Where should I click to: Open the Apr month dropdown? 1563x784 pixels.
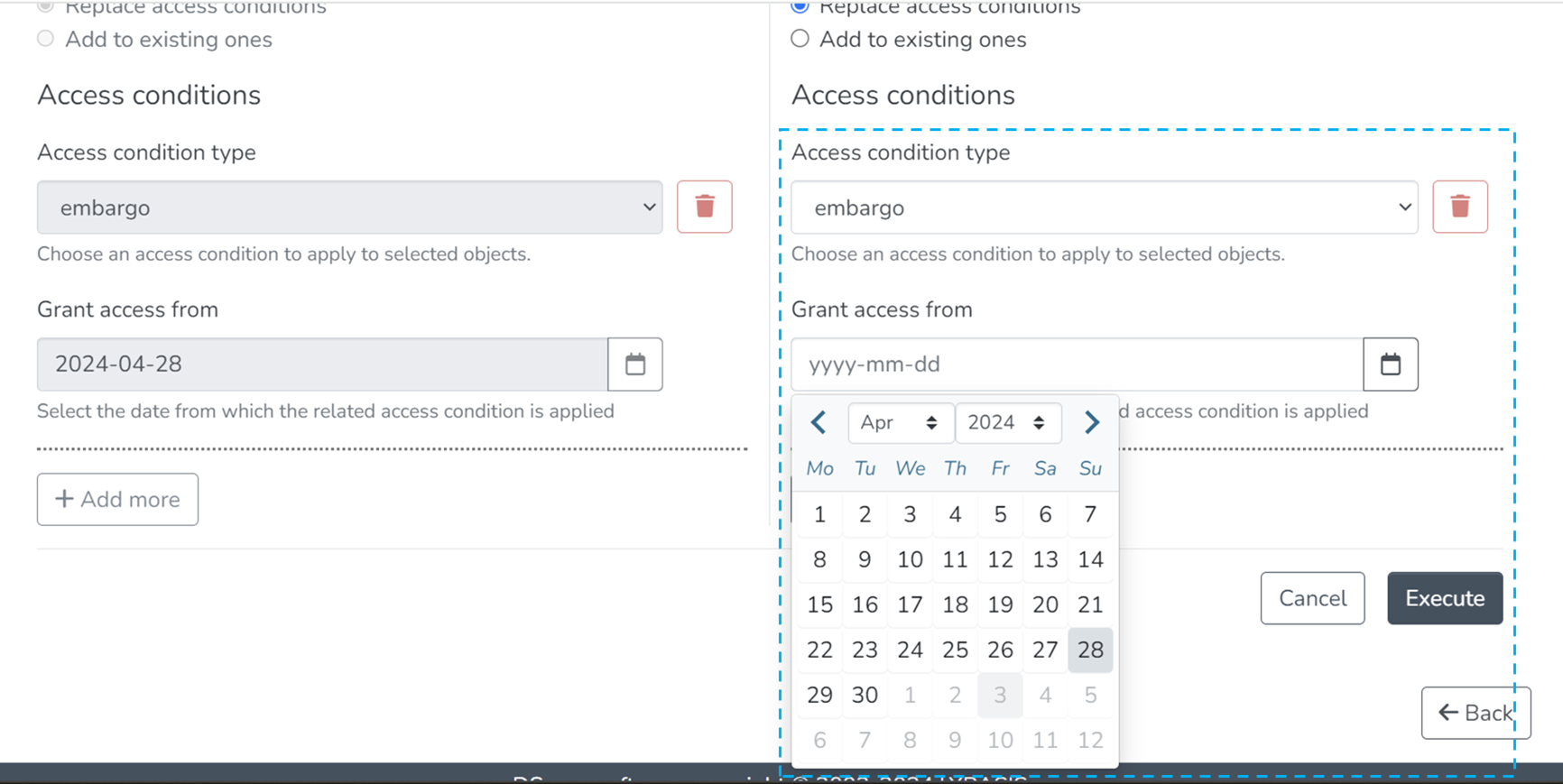pos(900,423)
